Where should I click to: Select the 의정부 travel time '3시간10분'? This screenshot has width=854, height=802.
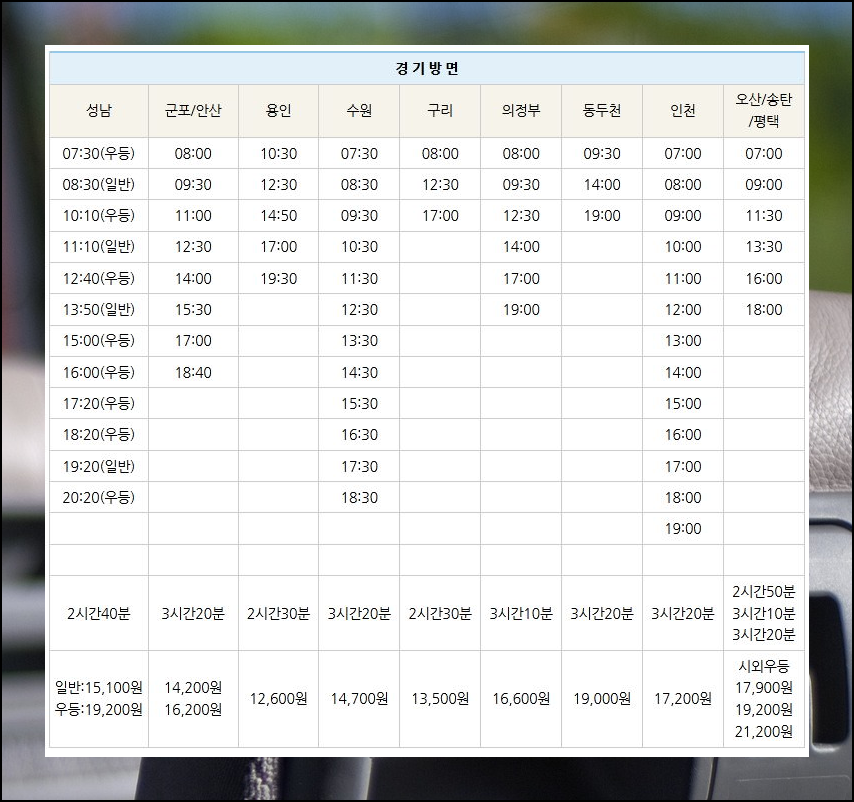[521, 613]
